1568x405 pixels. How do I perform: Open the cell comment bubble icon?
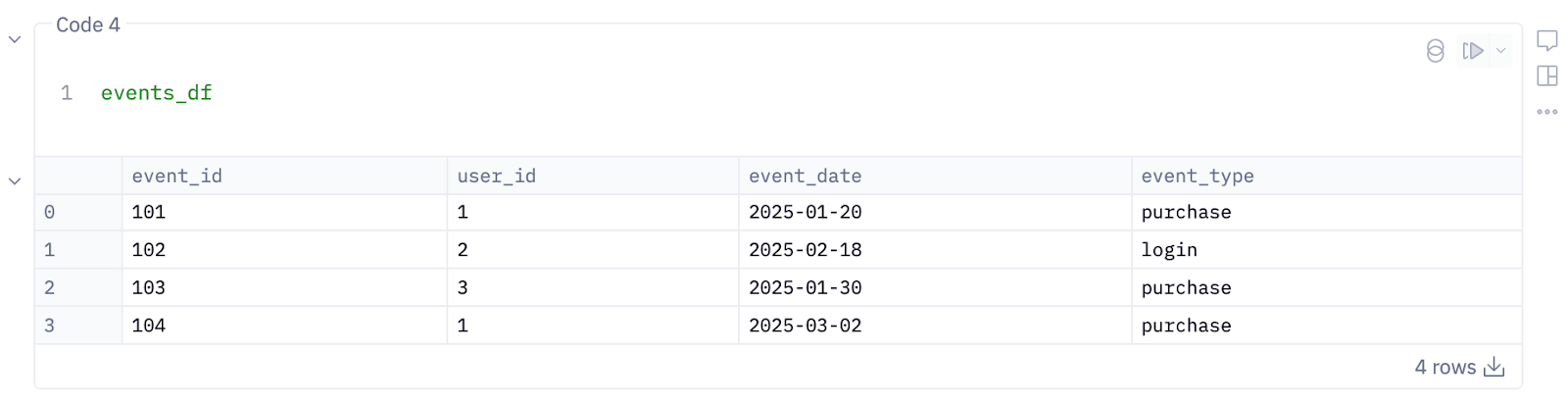[1547, 40]
